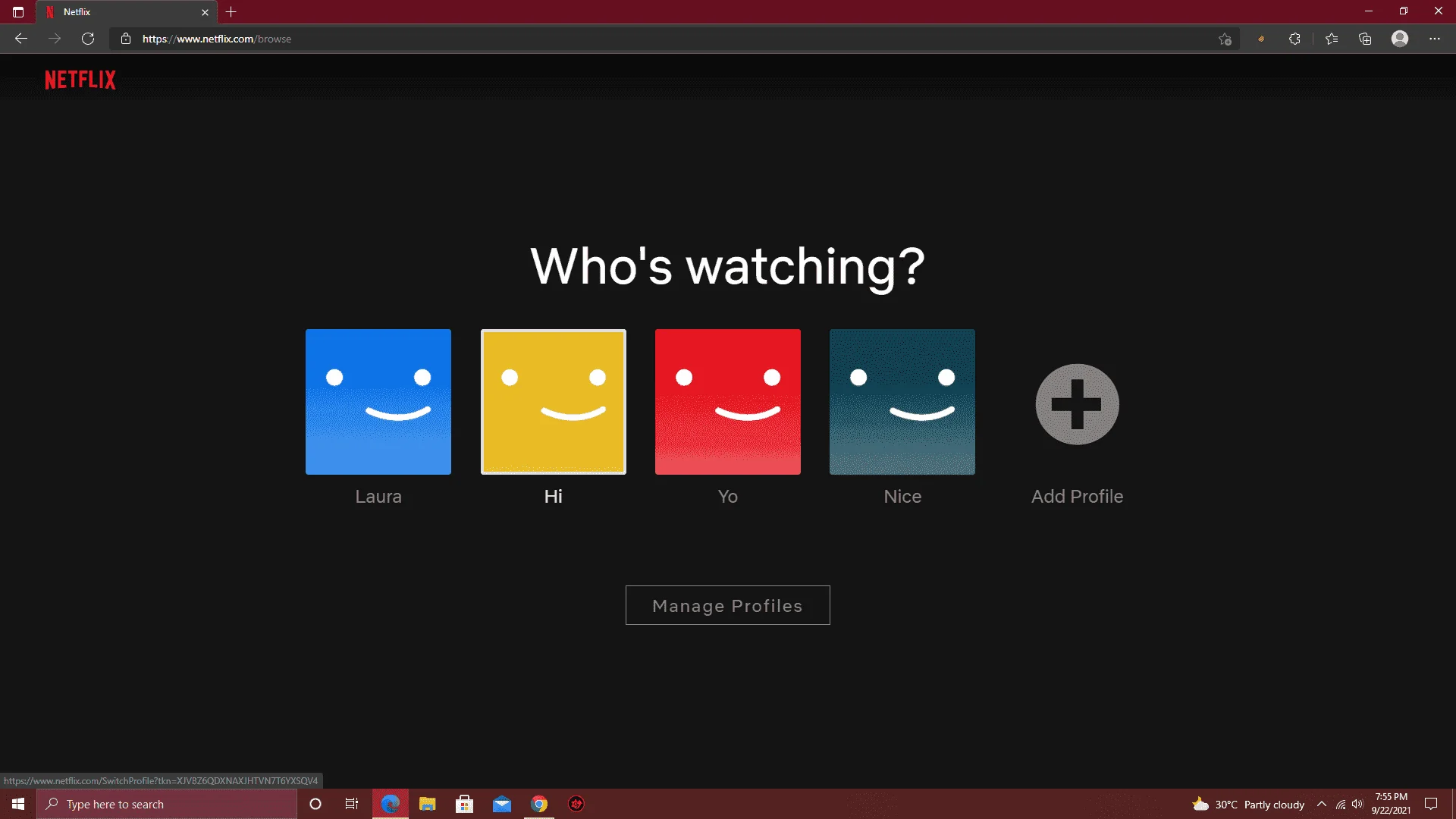Click the Nice profile name label
Screen dimensions: 1456x819
(902, 497)
